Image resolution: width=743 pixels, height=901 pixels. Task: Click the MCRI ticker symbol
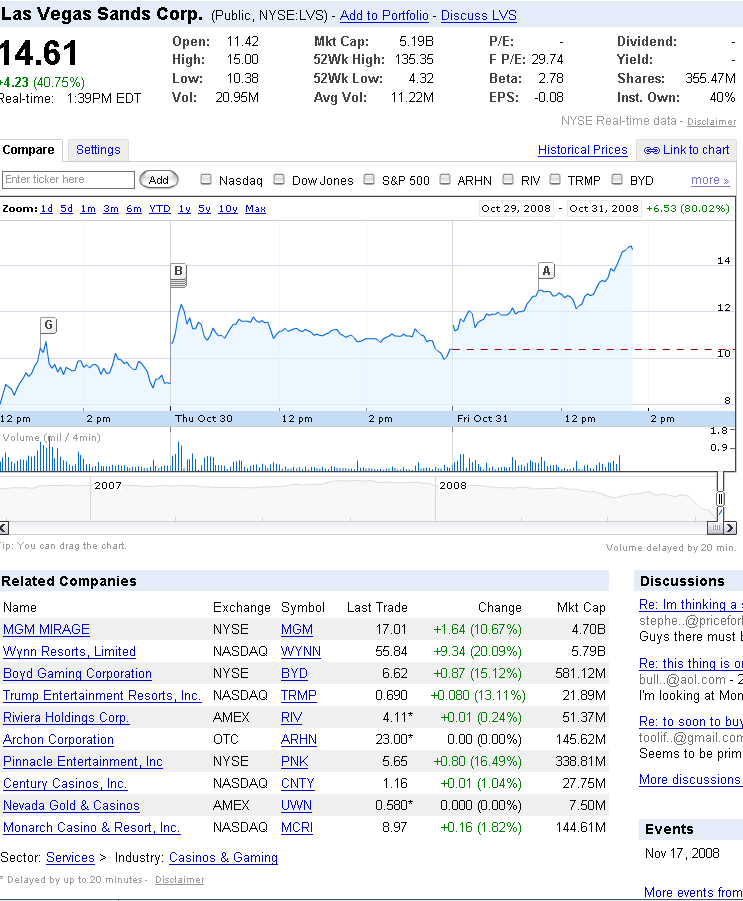point(297,827)
